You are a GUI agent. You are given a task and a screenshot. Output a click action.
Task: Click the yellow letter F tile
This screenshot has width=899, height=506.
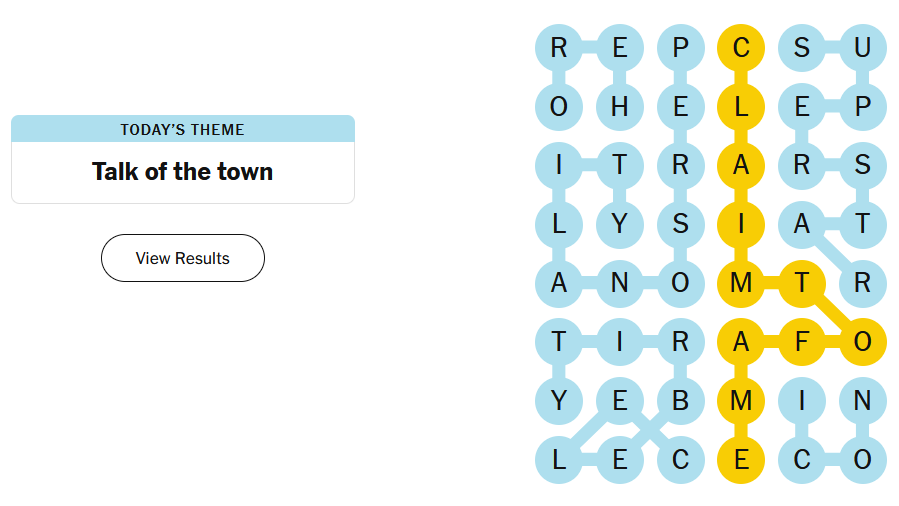coord(802,342)
